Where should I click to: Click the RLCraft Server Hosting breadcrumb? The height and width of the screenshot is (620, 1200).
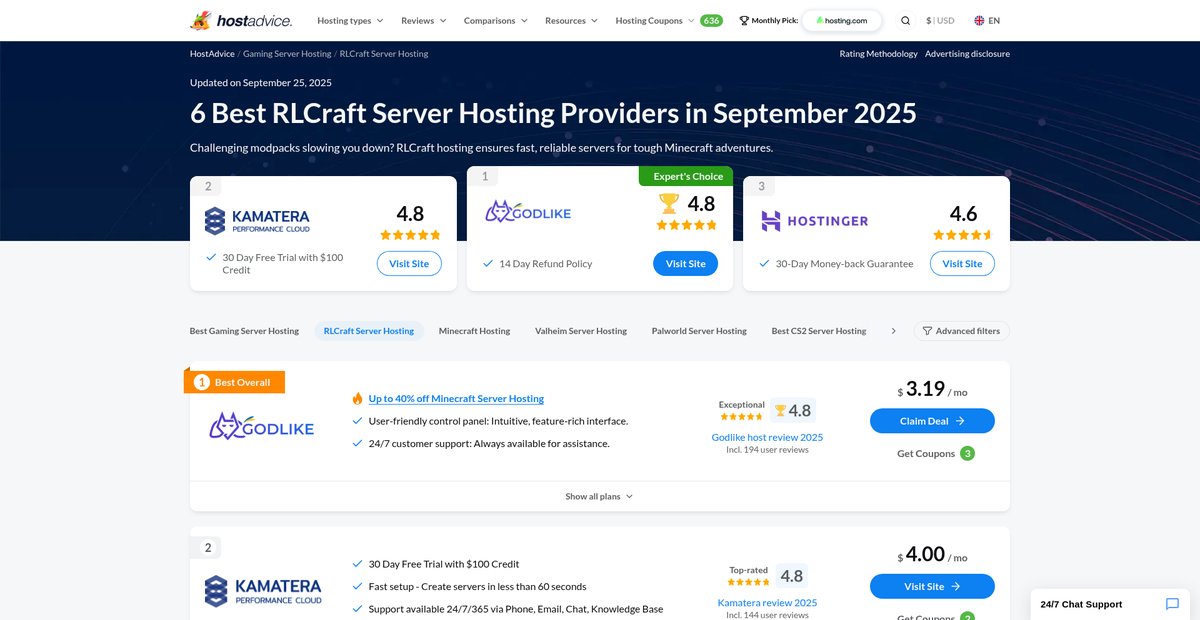pyautogui.click(x=384, y=54)
